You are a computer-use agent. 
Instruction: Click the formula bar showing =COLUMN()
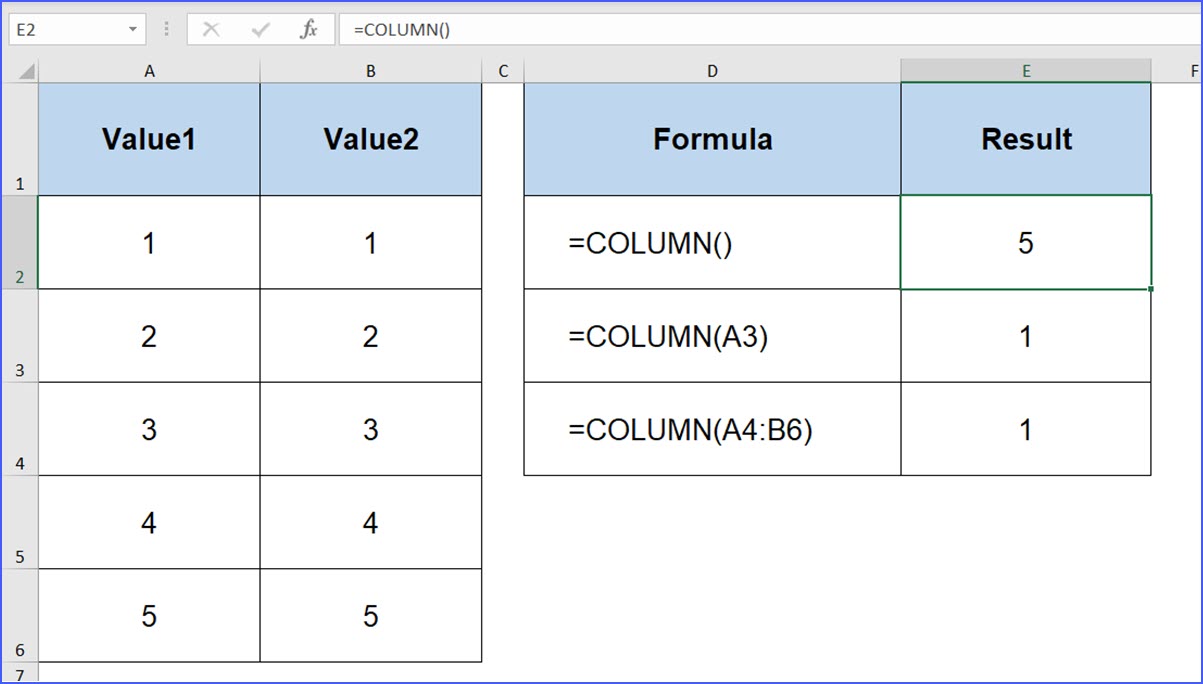500,28
